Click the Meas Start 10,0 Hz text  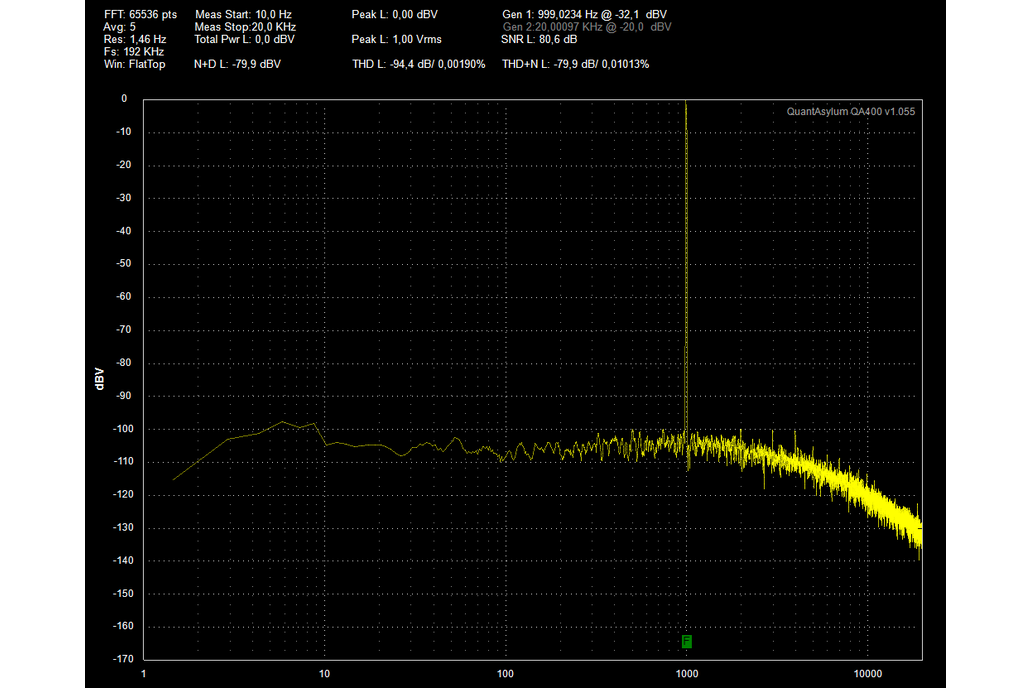pyautogui.click(x=243, y=14)
